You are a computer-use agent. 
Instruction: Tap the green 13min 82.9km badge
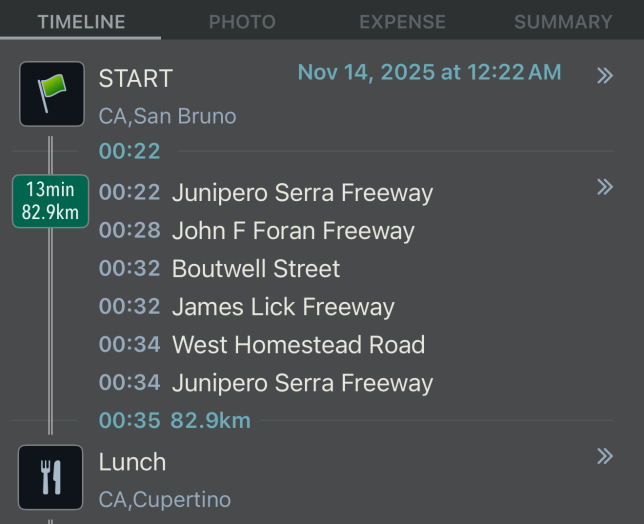[50, 201]
